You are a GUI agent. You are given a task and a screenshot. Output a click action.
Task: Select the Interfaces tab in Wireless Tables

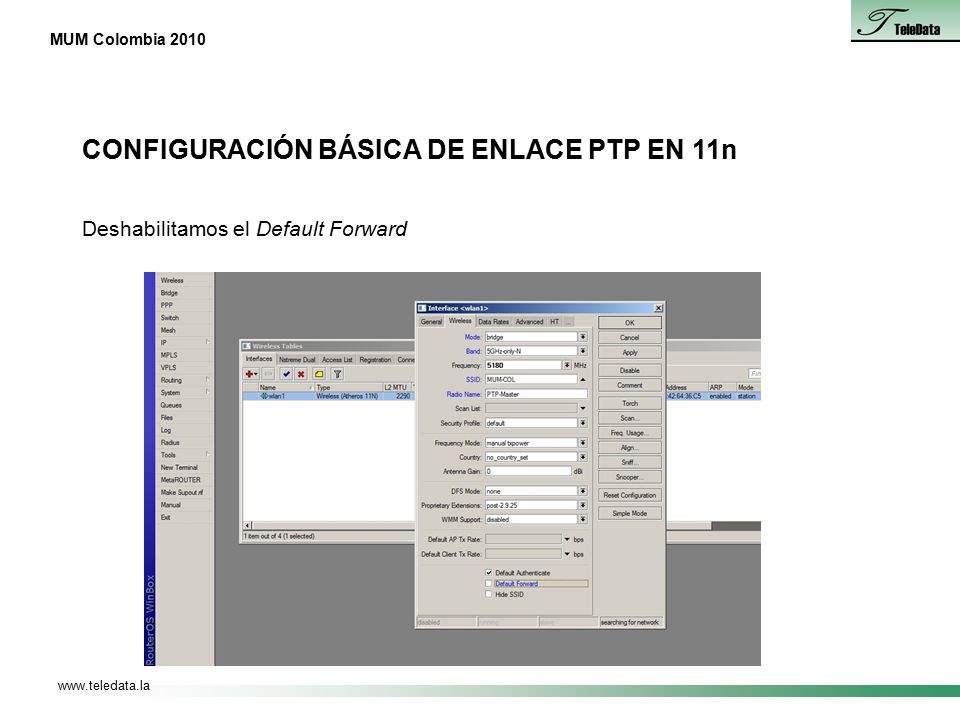point(259,359)
